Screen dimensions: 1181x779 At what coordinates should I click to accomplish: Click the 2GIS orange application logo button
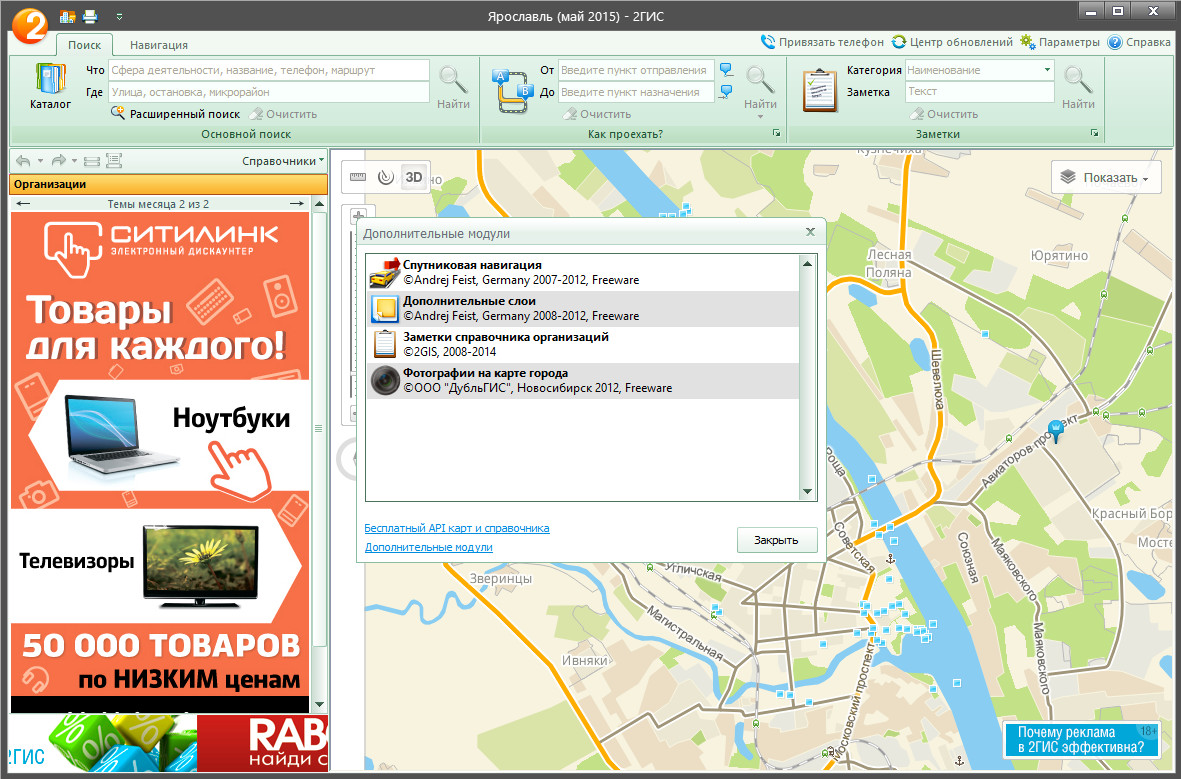click(x=30, y=25)
